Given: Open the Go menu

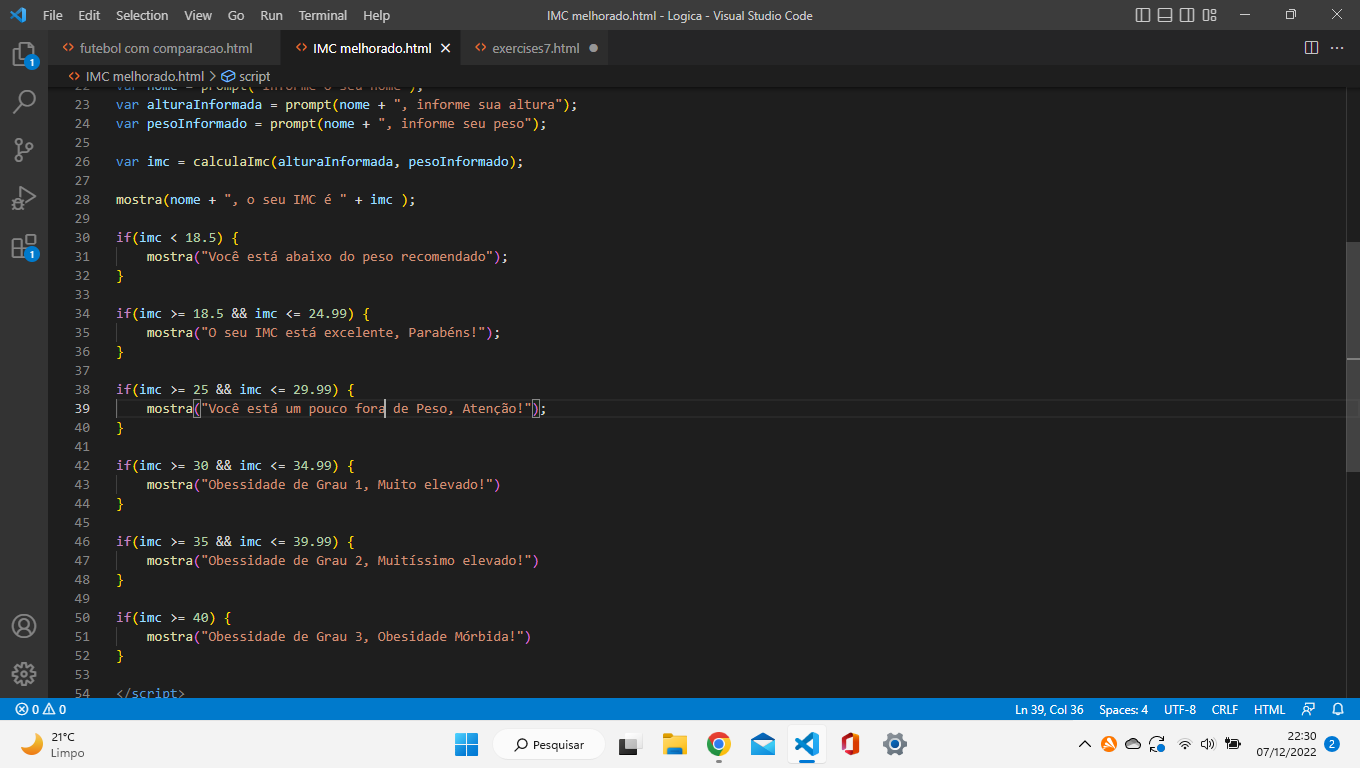Looking at the screenshot, I should (x=236, y=15).
